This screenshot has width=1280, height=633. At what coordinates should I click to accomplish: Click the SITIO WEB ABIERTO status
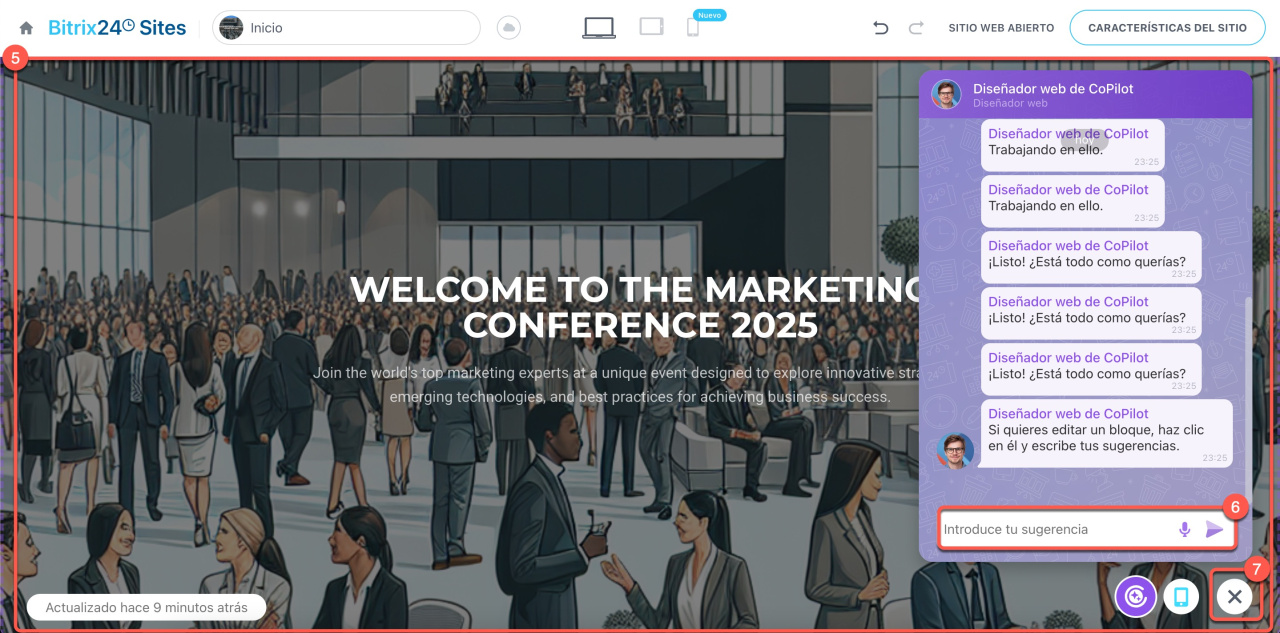1001,28
